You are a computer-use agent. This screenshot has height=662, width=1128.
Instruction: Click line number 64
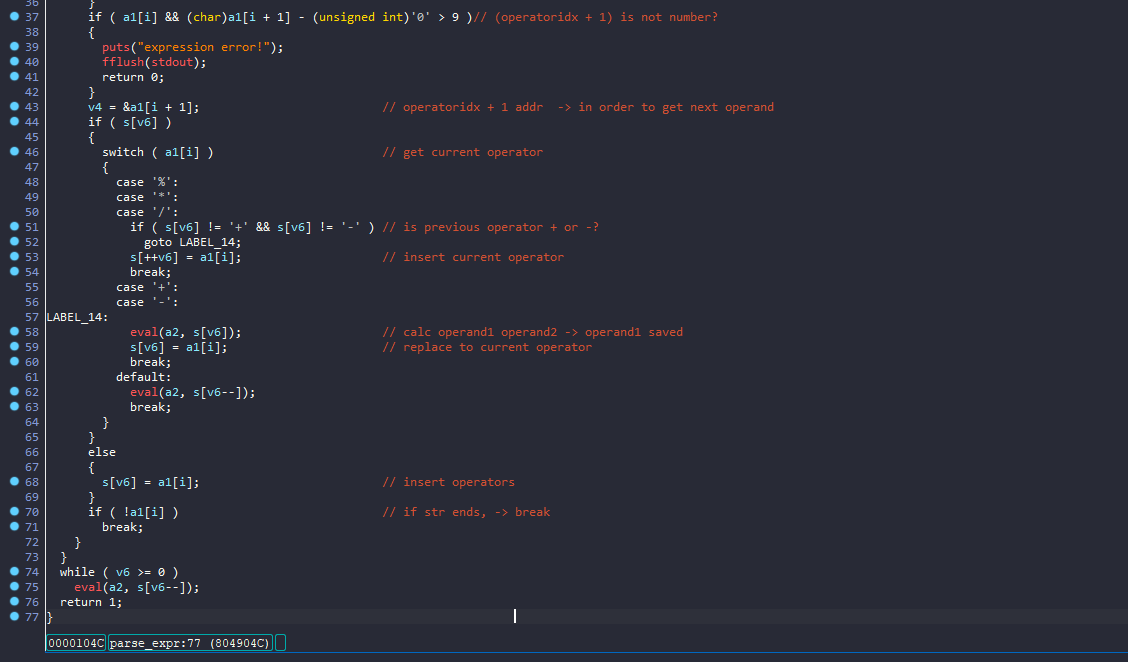(x=32, y=422)
